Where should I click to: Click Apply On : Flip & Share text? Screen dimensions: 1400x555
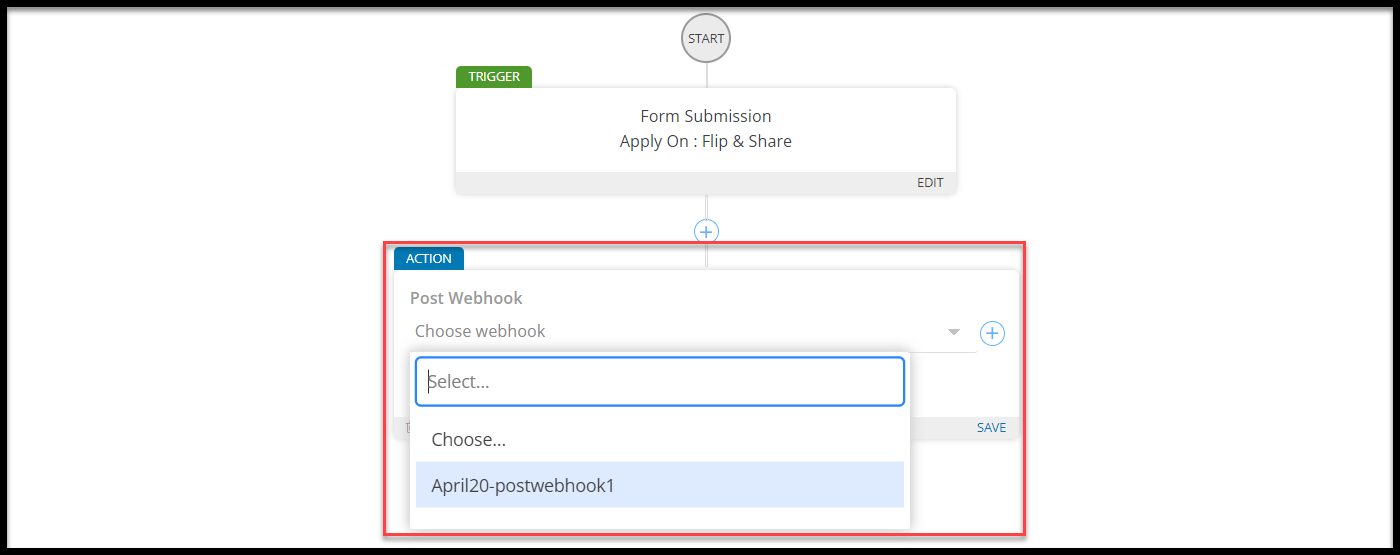click(706, 141)
